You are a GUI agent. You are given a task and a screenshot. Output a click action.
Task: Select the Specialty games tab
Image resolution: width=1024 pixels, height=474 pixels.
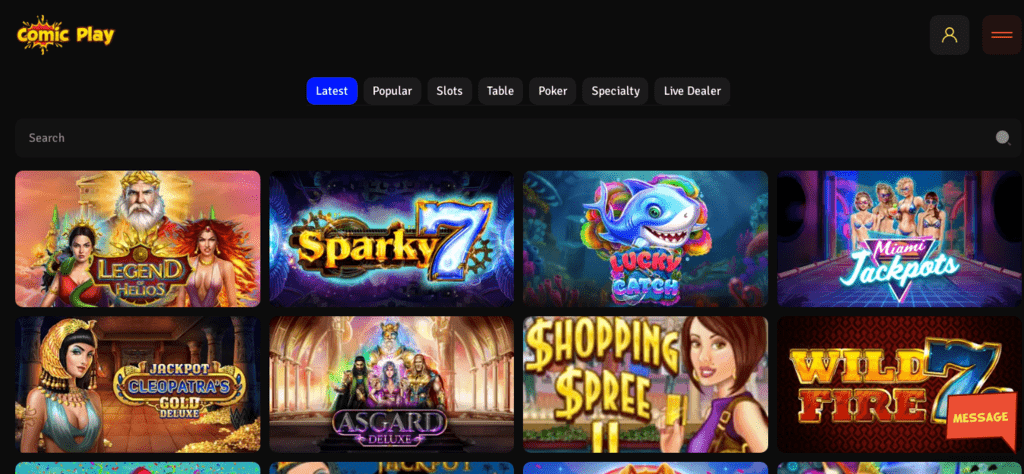(615, 91)
